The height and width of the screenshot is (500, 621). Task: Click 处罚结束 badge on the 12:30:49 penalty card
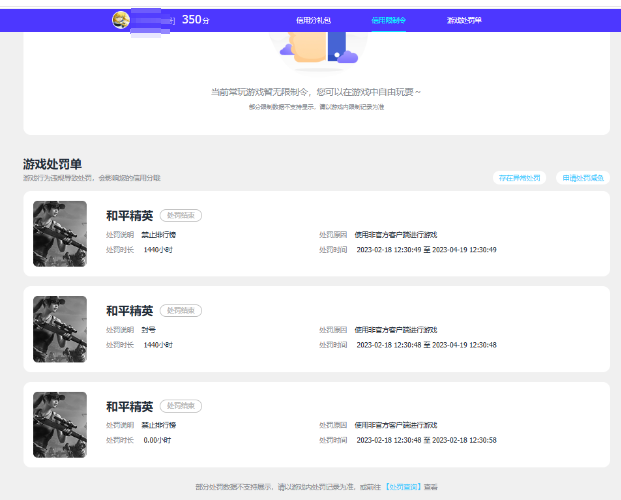pos(181,216)
